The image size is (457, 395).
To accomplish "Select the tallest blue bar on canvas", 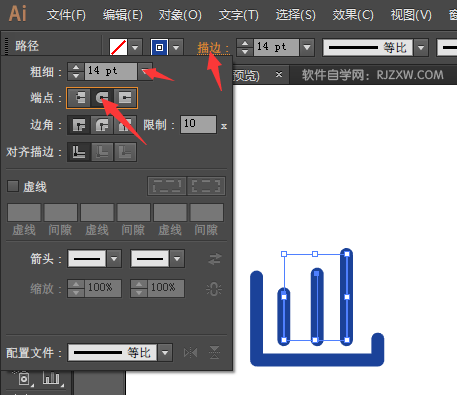I will (347, 297).
